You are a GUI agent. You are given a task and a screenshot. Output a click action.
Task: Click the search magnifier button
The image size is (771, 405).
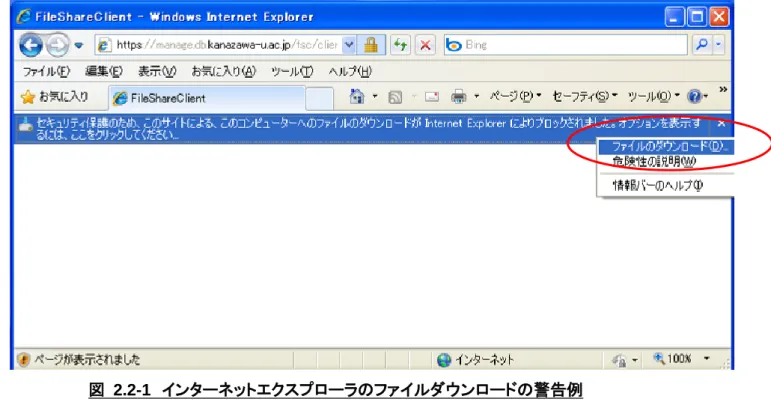click(x=702, y=45)
